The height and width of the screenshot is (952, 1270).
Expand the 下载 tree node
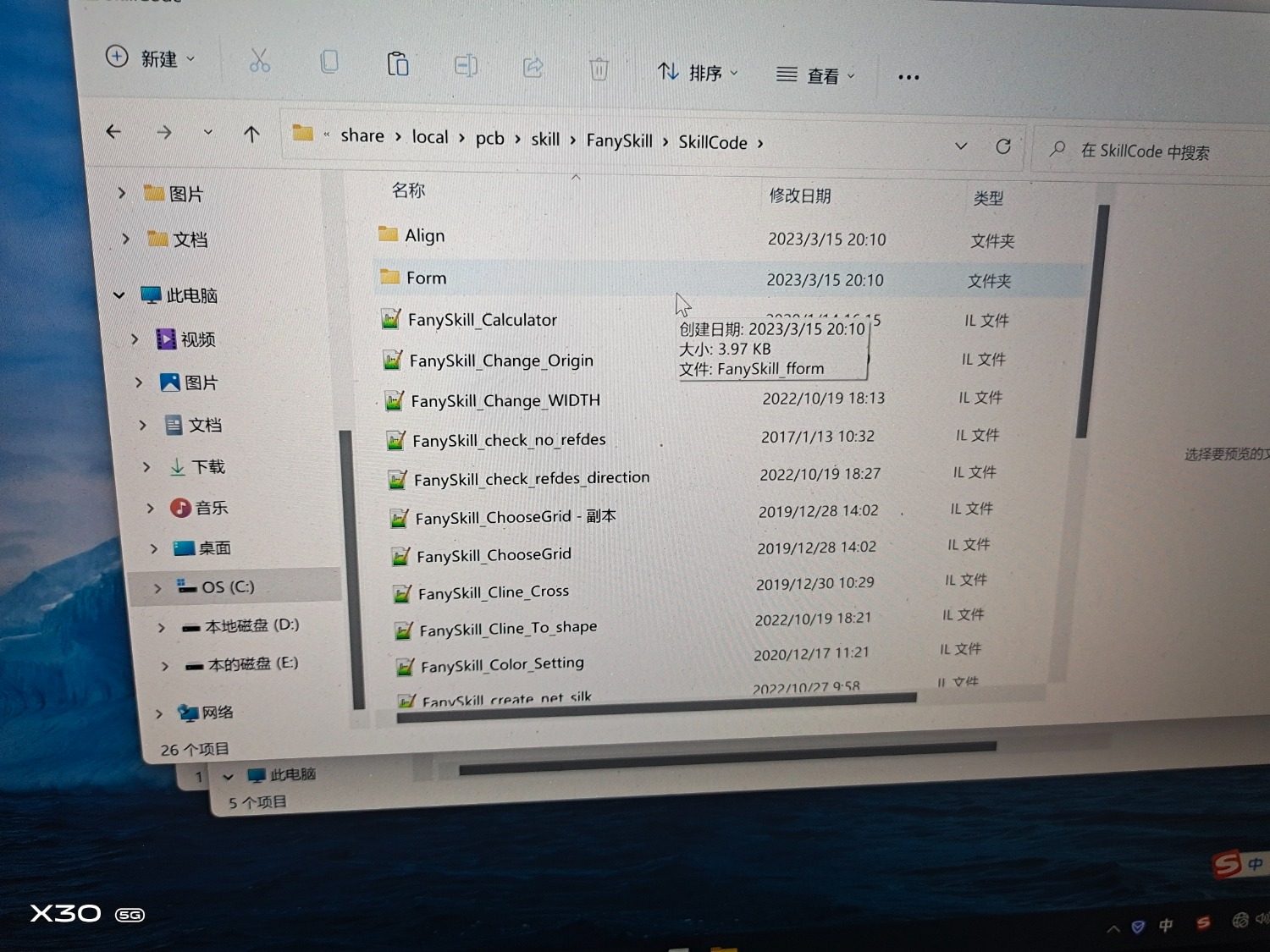coord(146,466)
